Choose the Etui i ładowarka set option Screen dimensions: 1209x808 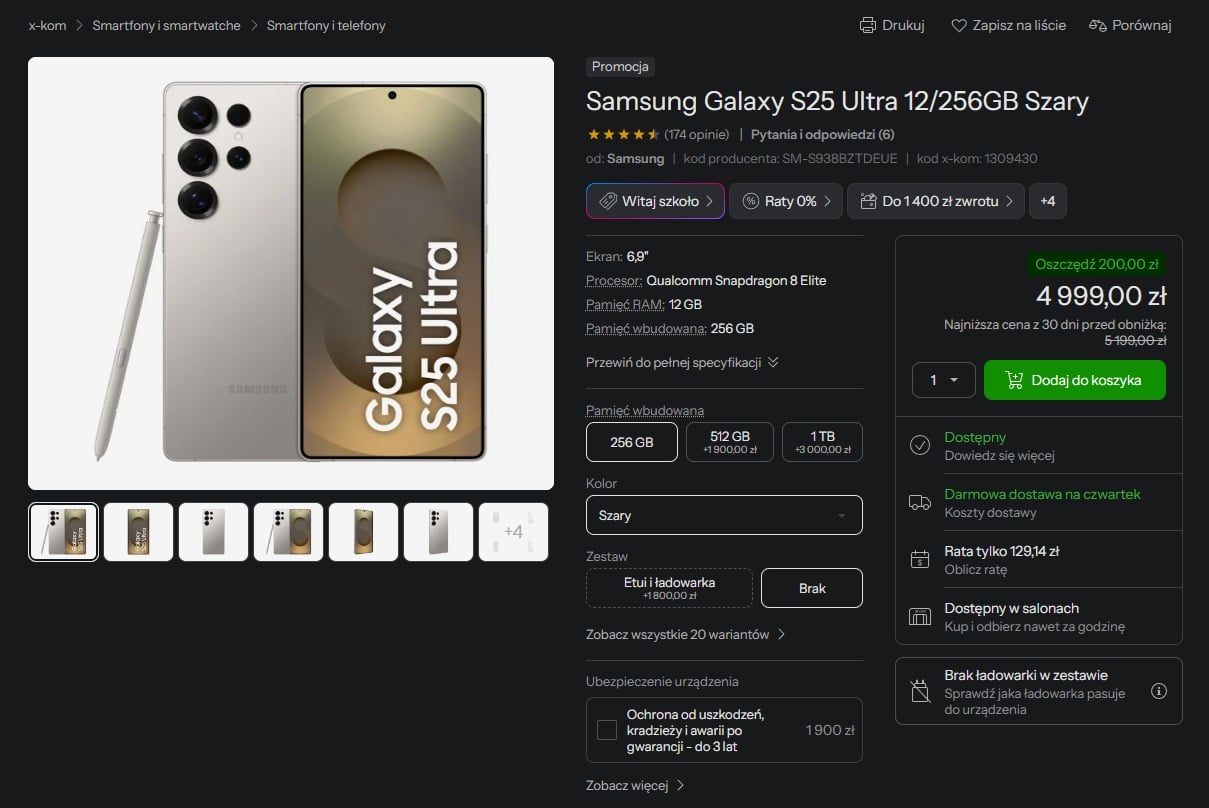669,588
